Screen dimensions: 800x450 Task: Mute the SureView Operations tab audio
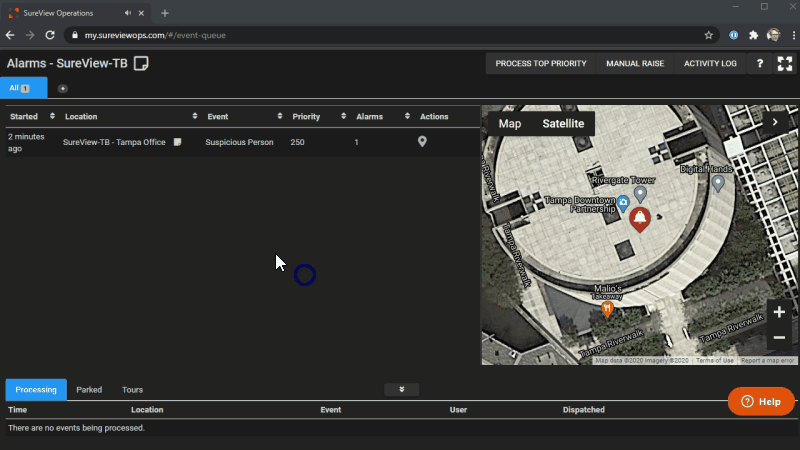(x=128, y=13)
